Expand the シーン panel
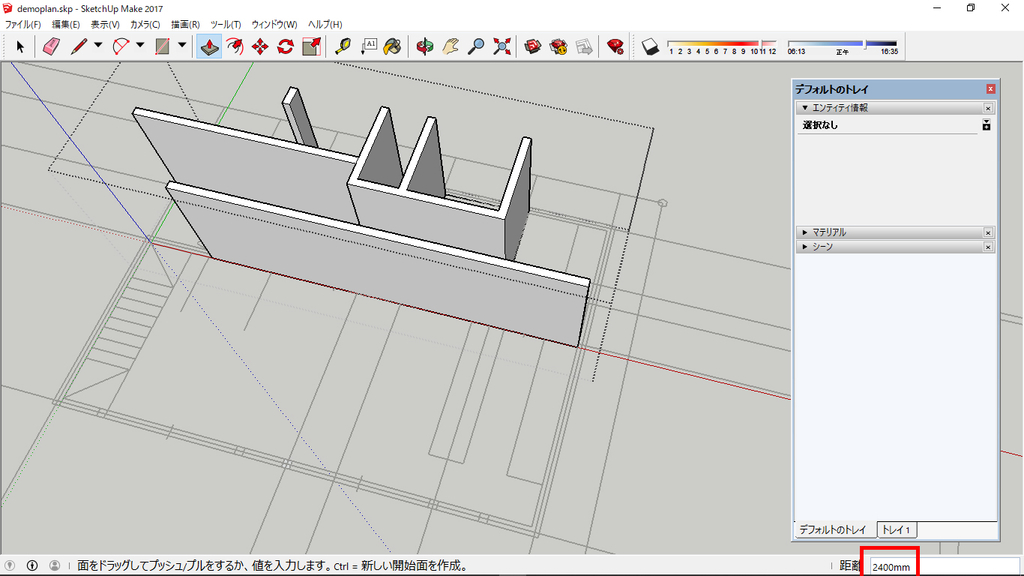The image size is (1024, 576). 805,246
